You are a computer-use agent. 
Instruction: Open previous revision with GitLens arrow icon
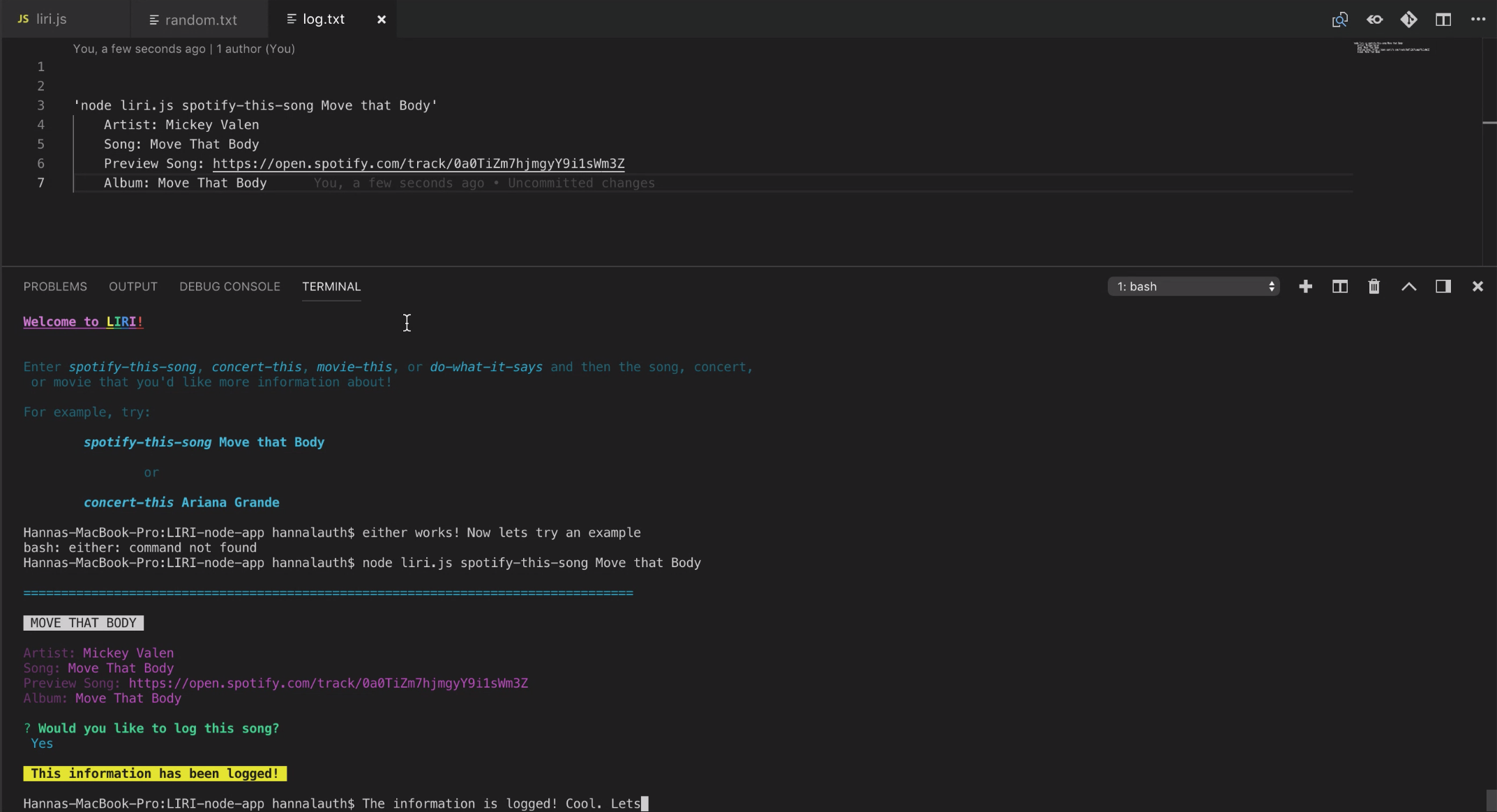[1374, 20]
